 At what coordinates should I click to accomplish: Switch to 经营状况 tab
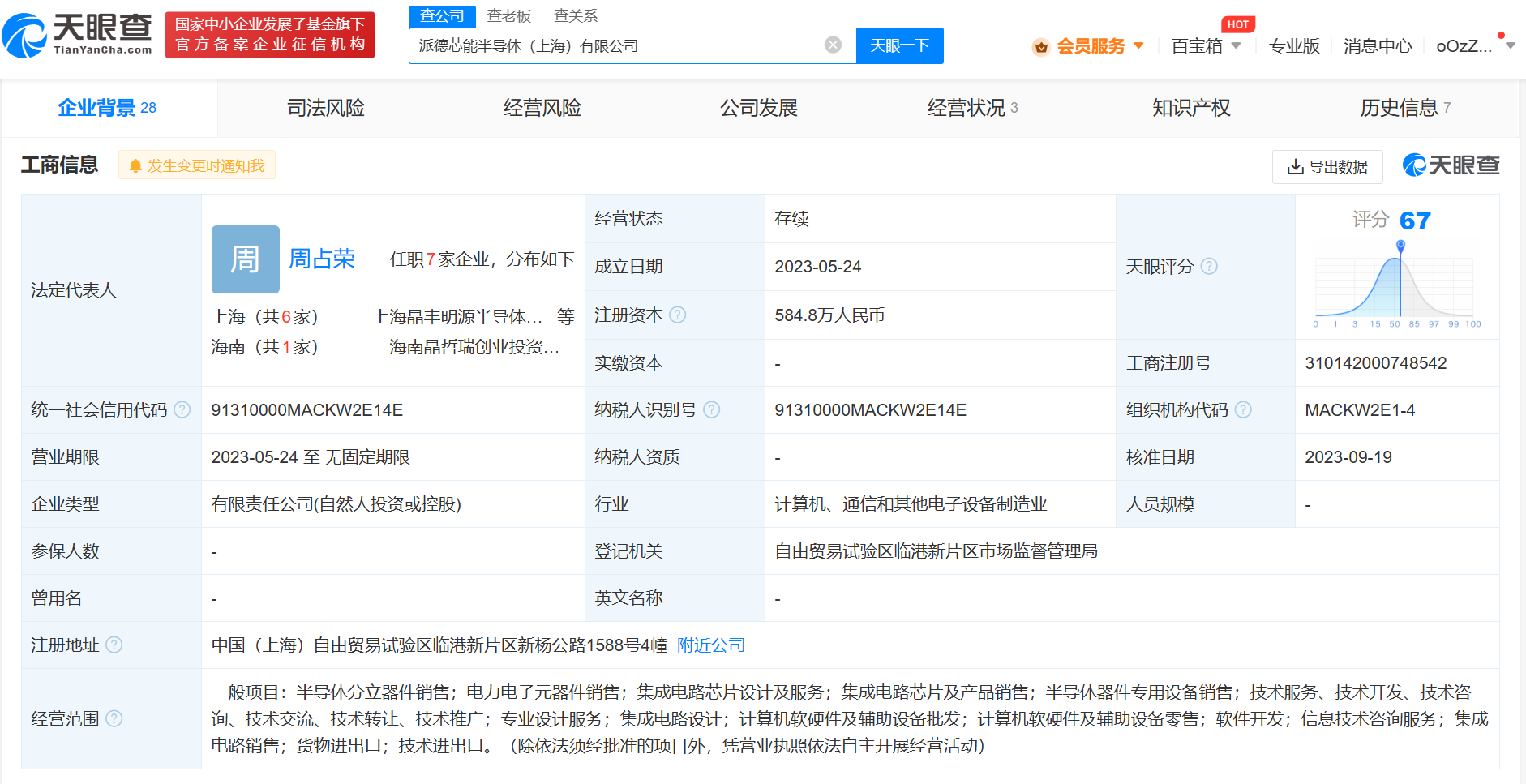[x=973, y=108]
